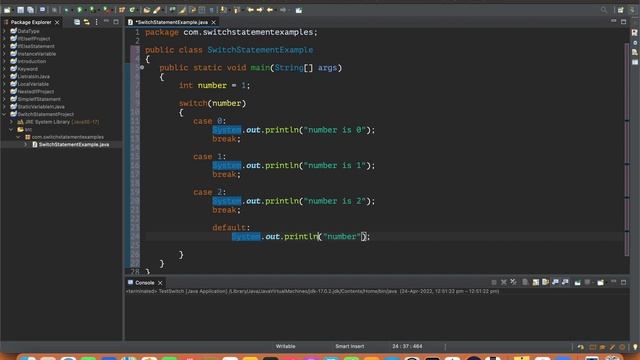The height and width of the screenshot is (360, 640).
Task: Toggle Pin Console button
Action: 578,282
